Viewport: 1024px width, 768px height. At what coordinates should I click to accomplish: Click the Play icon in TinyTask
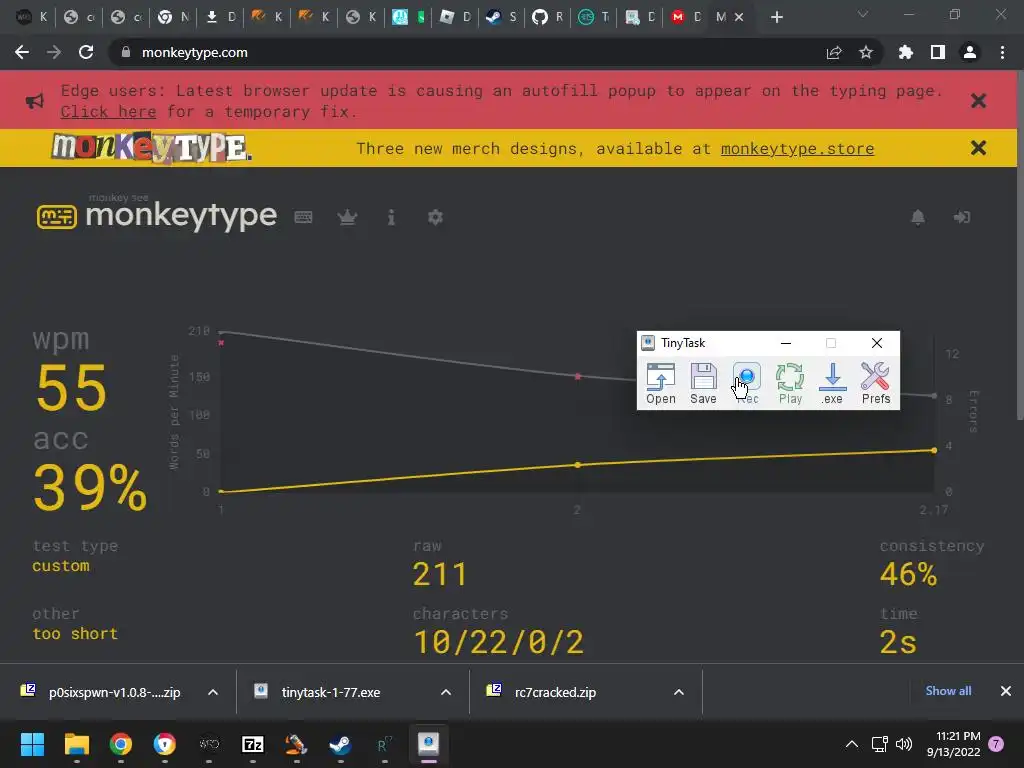(790, 383)
